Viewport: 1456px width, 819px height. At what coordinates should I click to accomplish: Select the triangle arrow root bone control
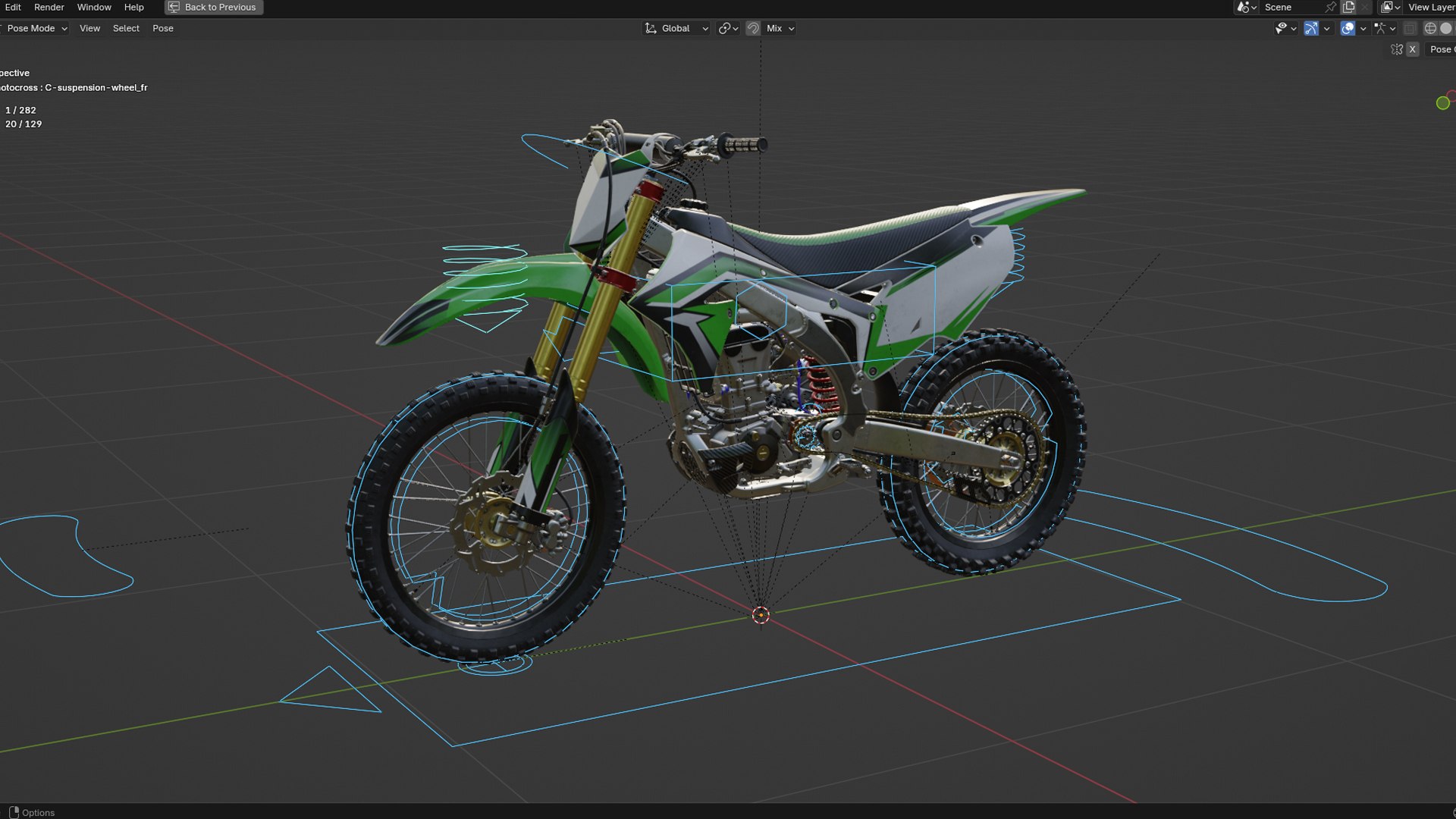[x=330, y=689]
